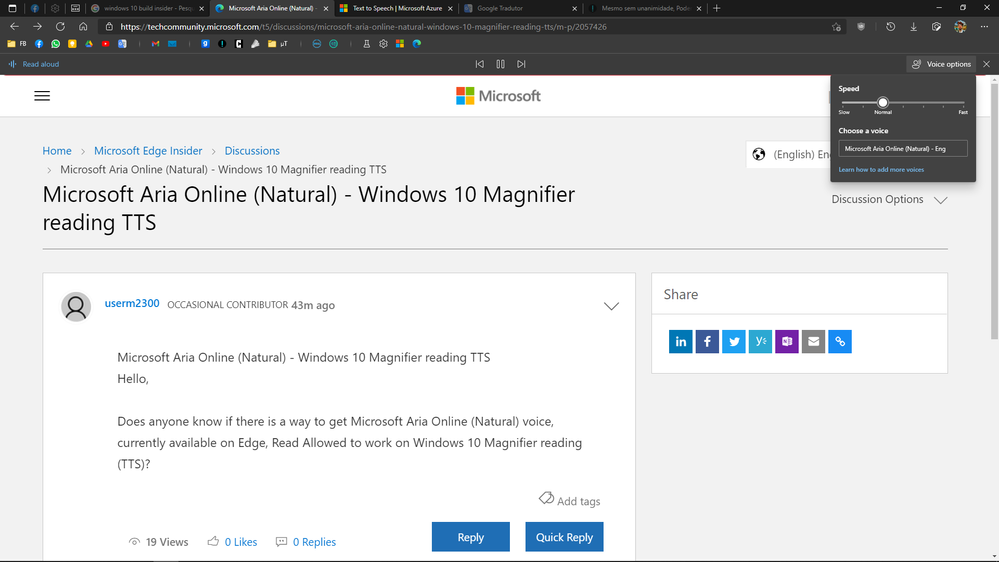999x562 pixels.
Task: Open the WhatsApp bookmark
Action: pyautogui.click(x=55, y=44)
